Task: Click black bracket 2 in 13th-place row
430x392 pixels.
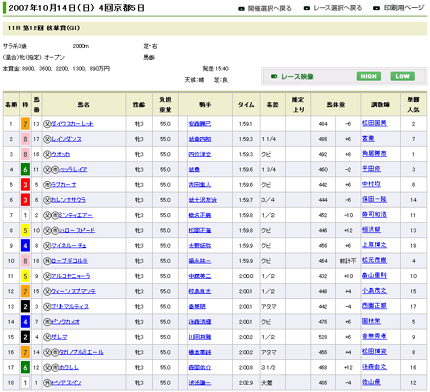Action: pos(25,307)
